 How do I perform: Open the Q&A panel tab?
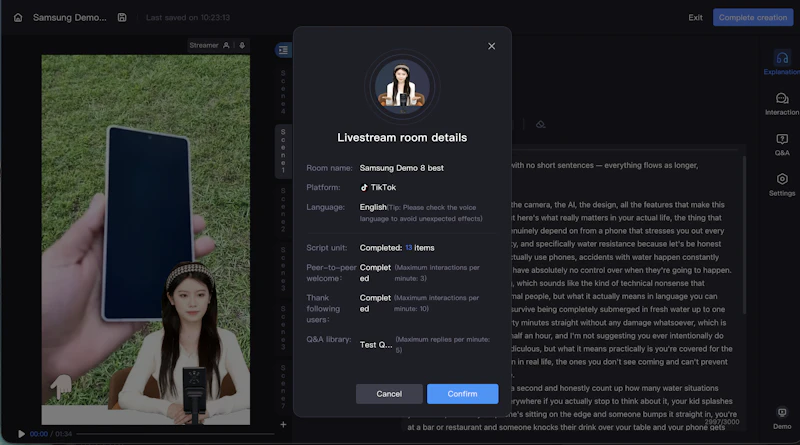(782, 144)
